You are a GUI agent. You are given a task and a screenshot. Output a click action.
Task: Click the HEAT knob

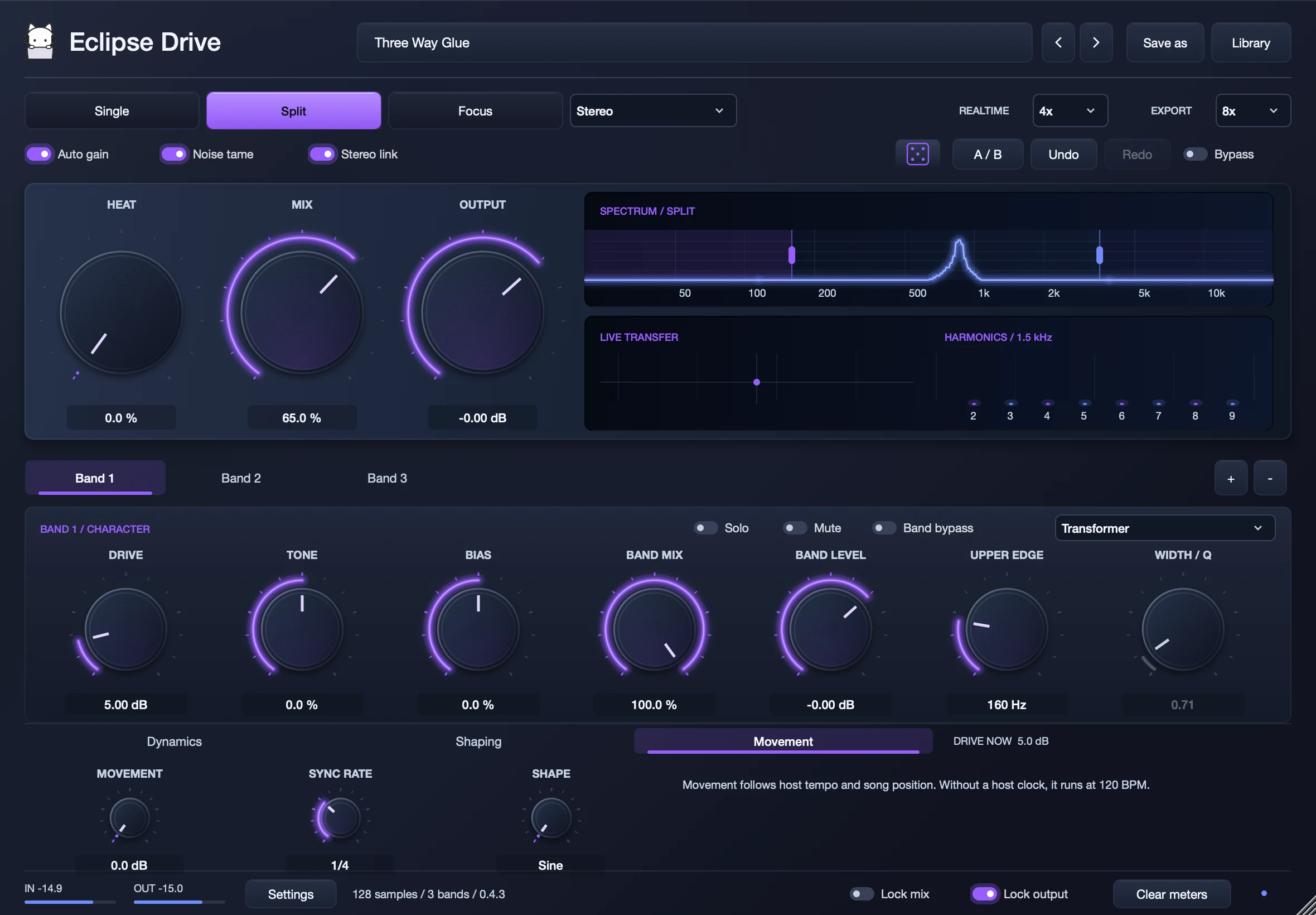coord(121,312)
